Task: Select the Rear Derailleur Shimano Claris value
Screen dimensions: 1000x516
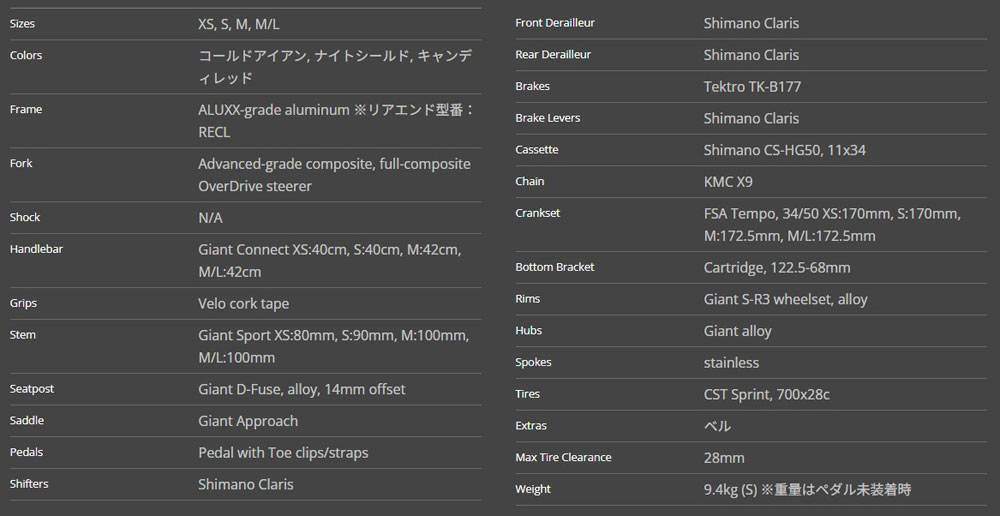Action: tap(751, 55)
